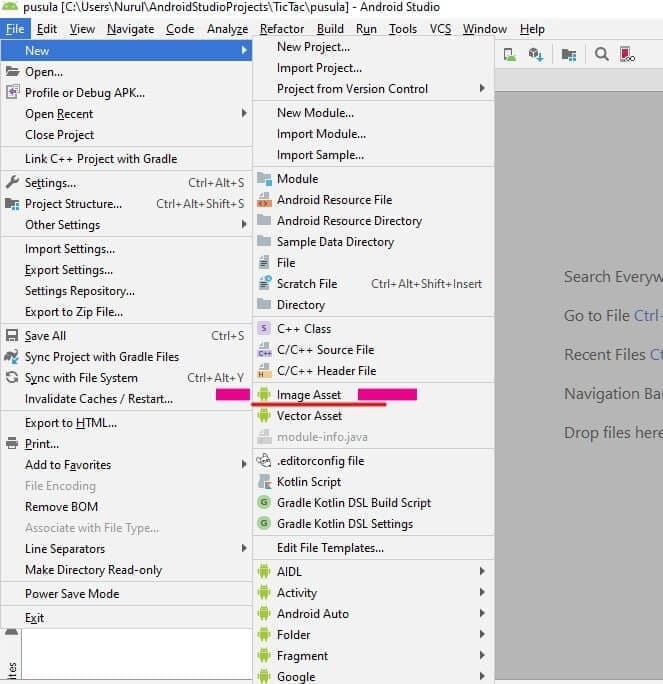The width and height of the screenshot is (663, 684).
Task: Click the icon beside Profile or Debug APK
Action: click(x=12, y=92)
